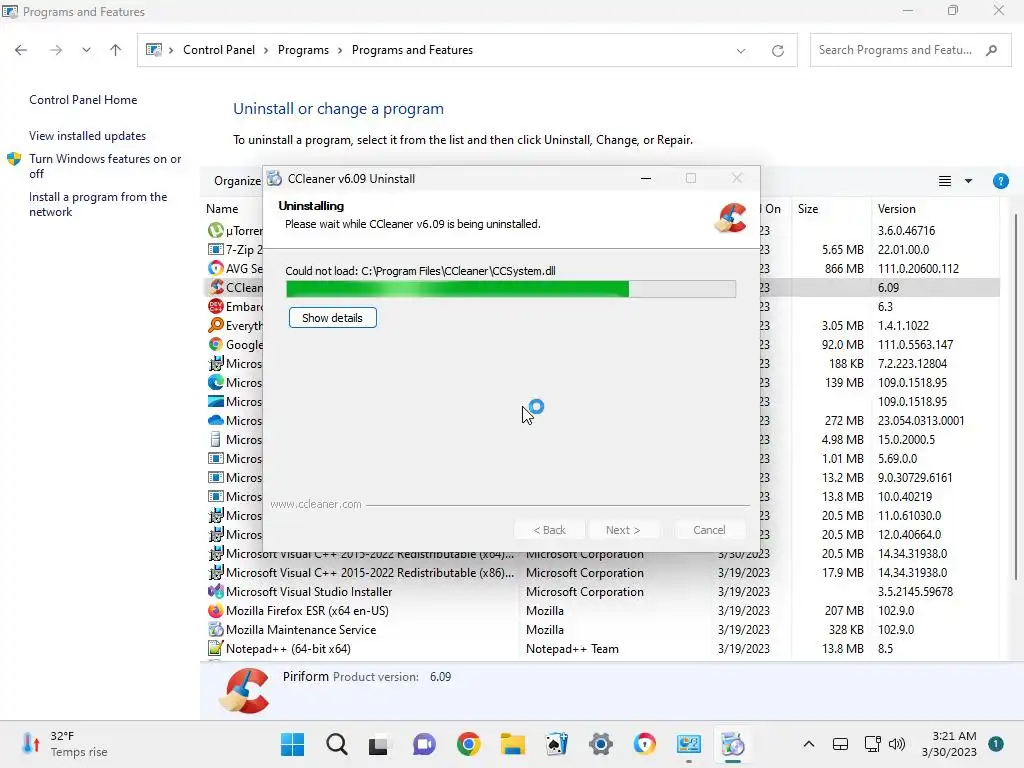
Task: Click the Forward navigation arrow
Action: pos(56,50)
